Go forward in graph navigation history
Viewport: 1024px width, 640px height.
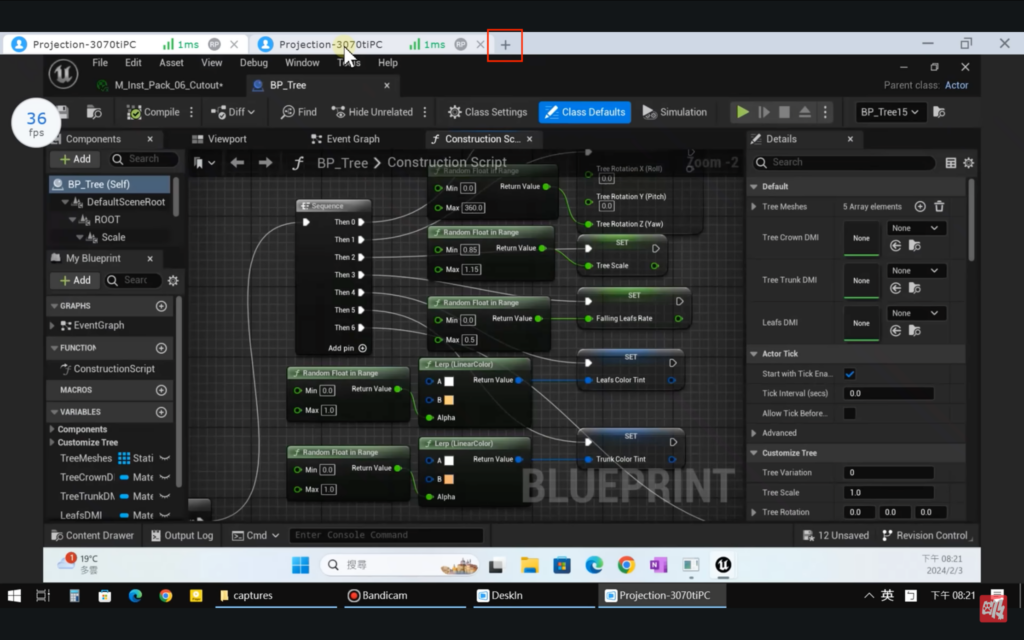[x=265, y=163]
